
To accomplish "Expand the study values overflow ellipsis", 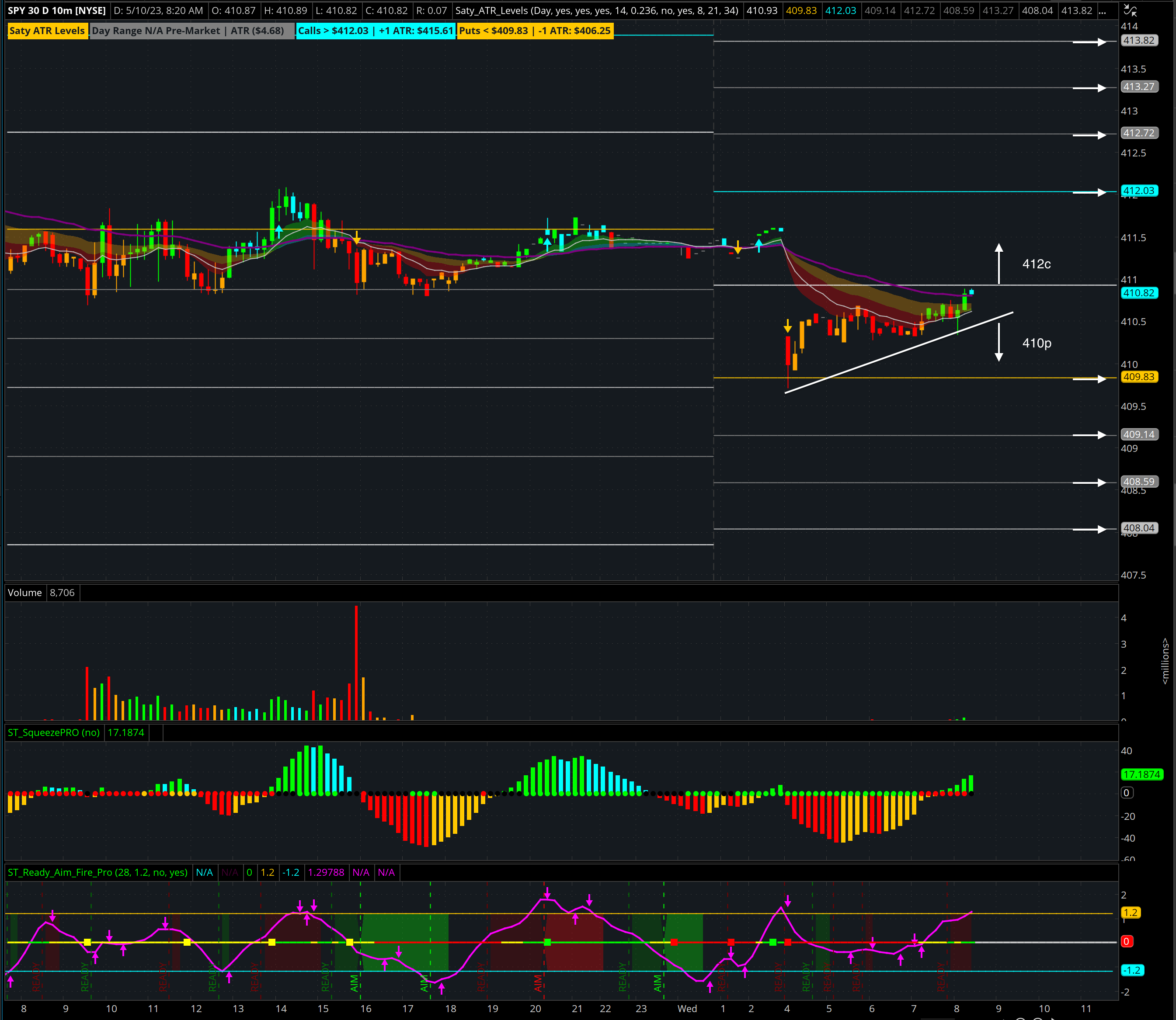I will tap(1102, 11).
